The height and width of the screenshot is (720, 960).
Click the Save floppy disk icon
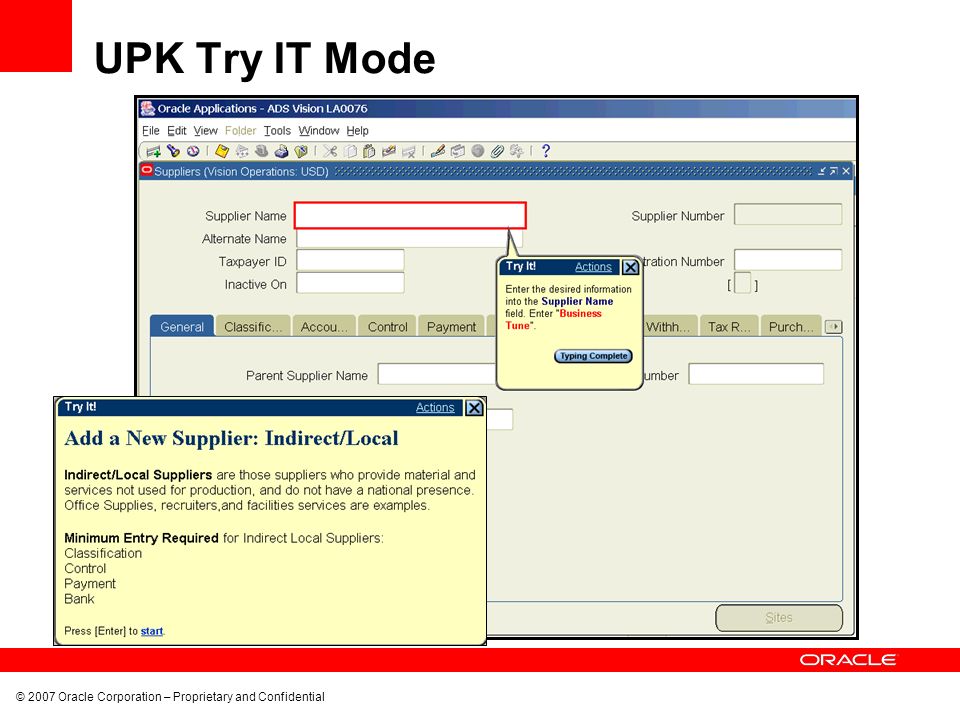pos(222,151)
